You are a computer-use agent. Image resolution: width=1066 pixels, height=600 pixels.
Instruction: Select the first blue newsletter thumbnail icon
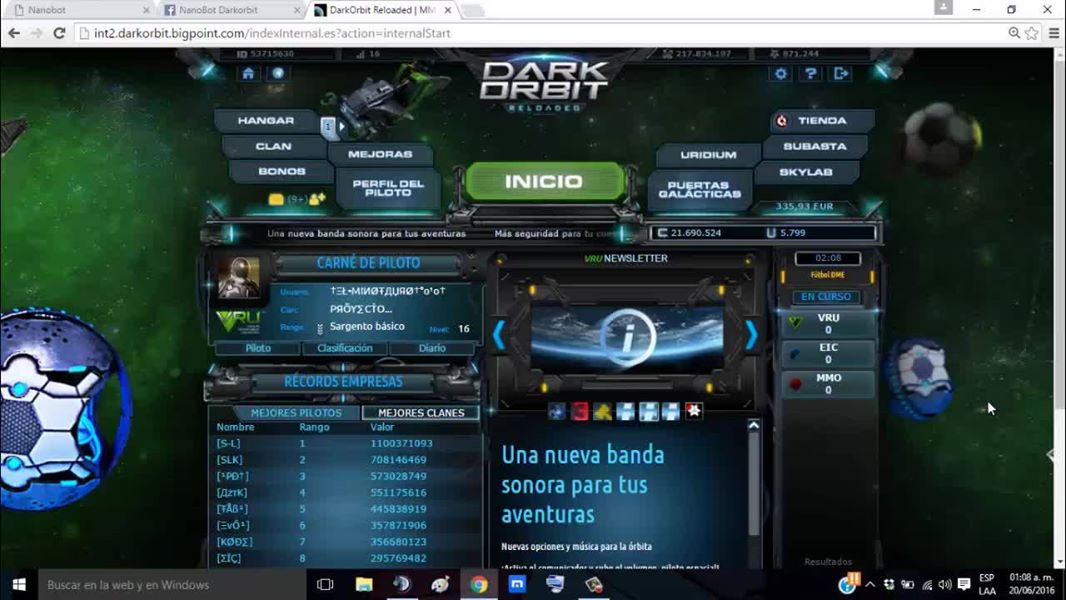click(557, 411)
